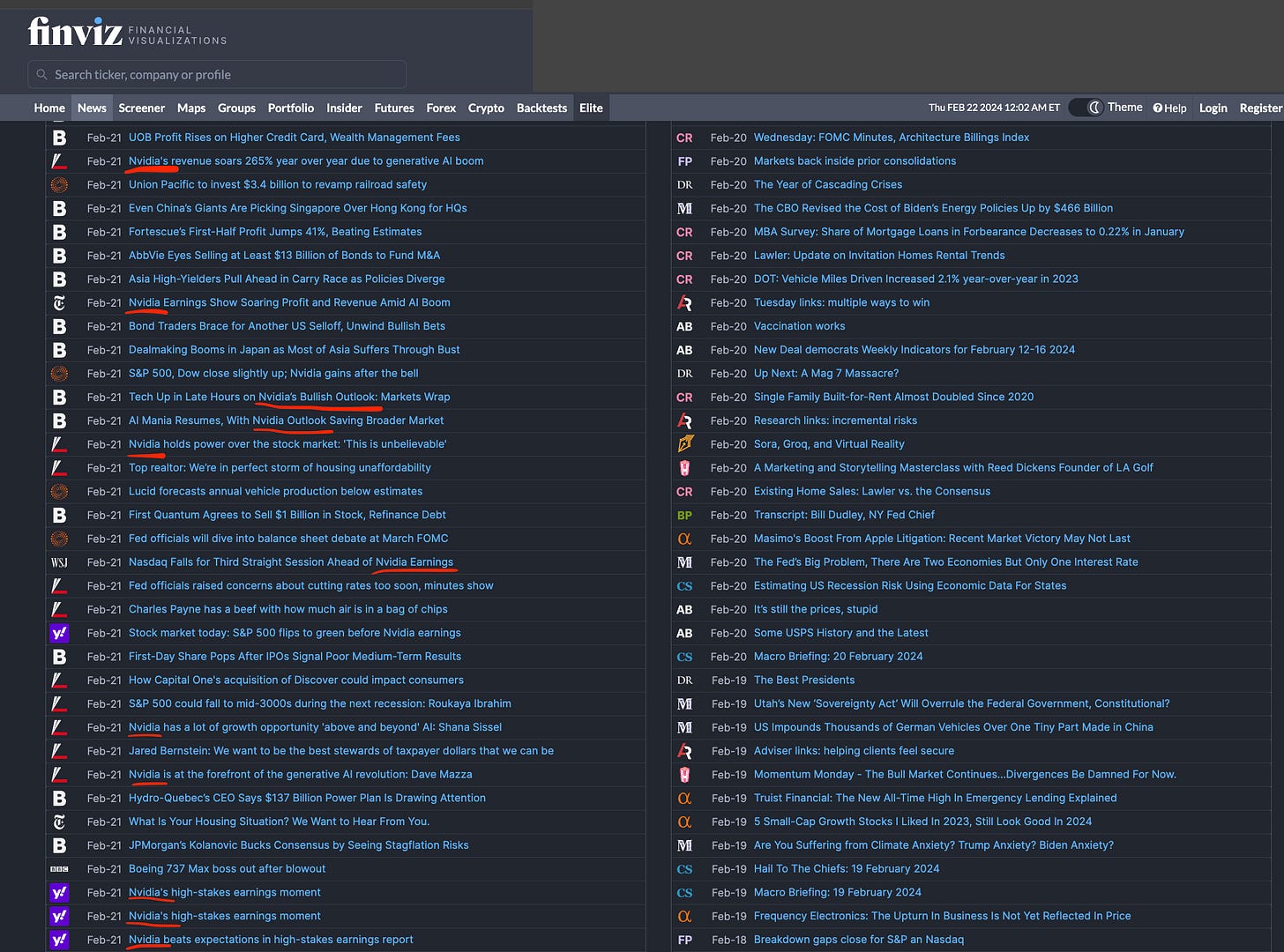Click FP icon beside Markets back inside prior
This screenshot has height=952, width=1284.
click(x=684, y=161)
